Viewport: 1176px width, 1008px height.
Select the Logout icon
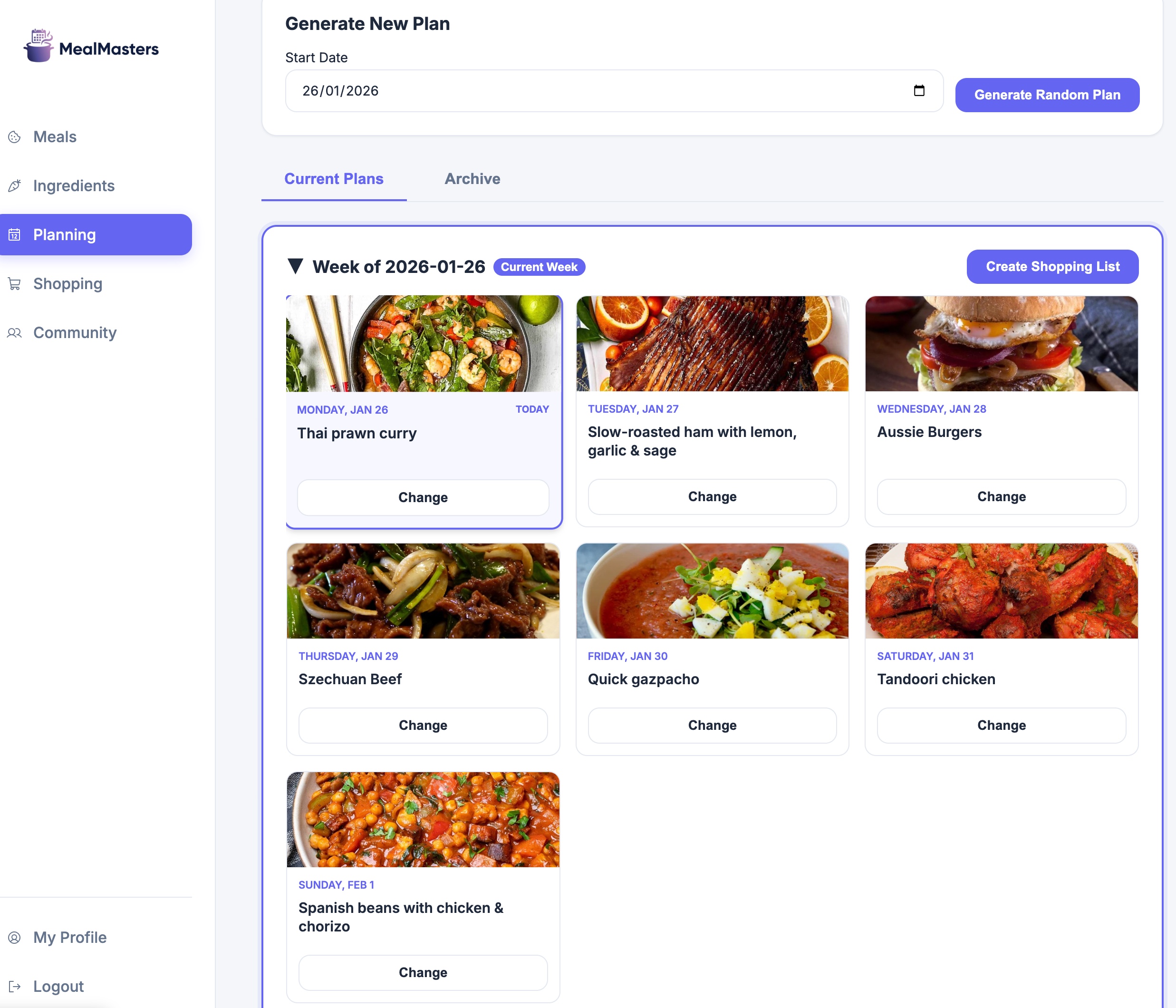pyautogui.click(x=14, y=986)
